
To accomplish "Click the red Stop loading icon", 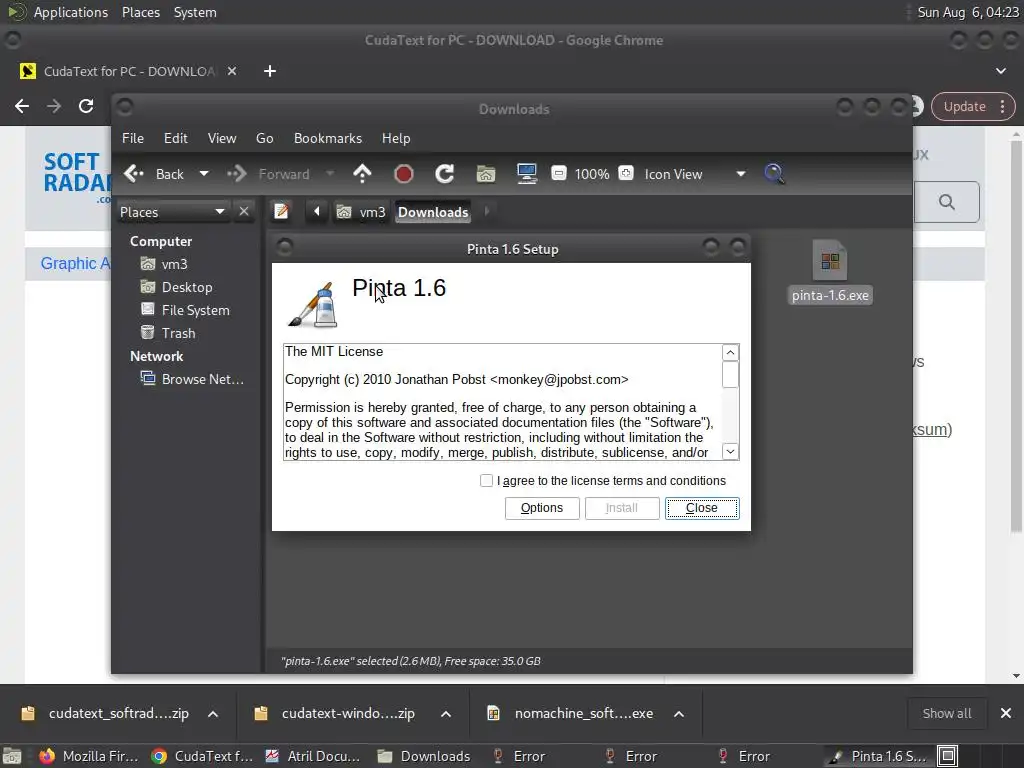I will click(x=404, y=174).
